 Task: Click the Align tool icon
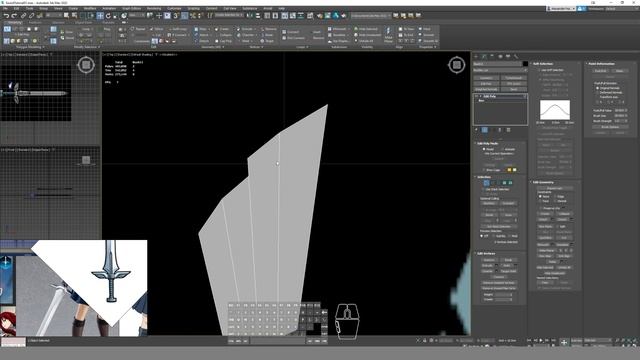point(258,16)
